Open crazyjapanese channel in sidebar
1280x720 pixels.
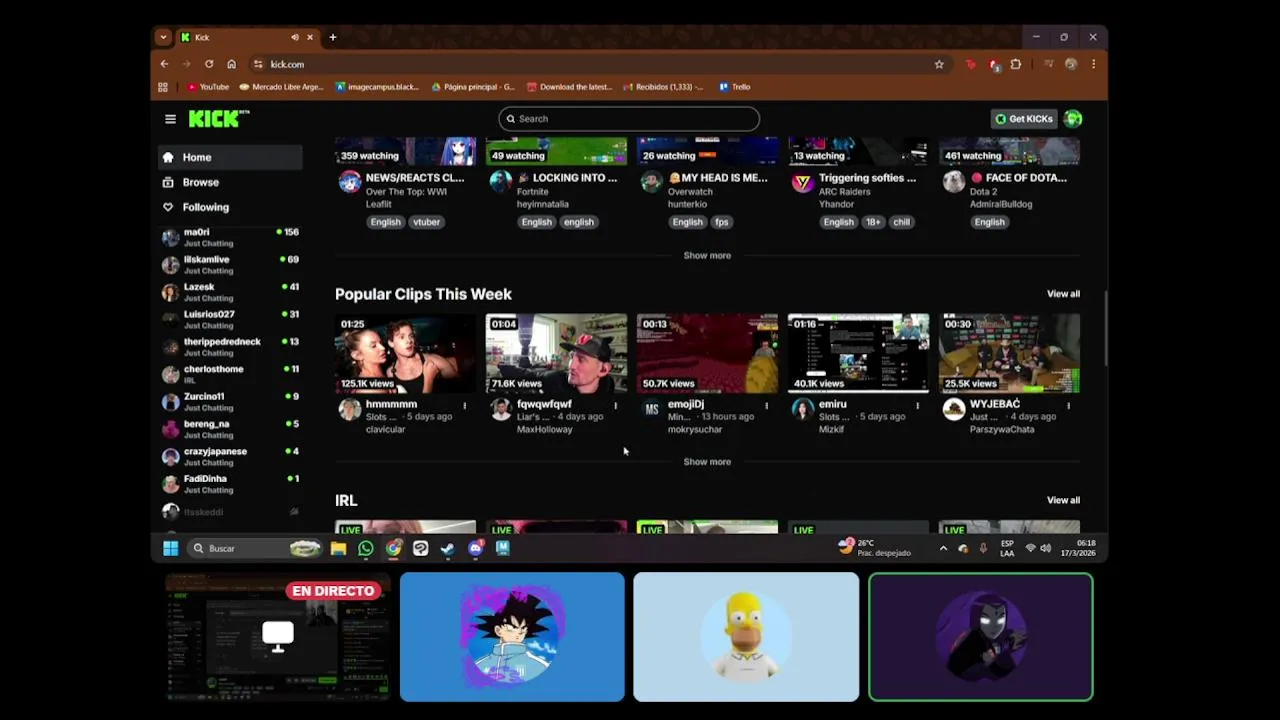point(230,456)
